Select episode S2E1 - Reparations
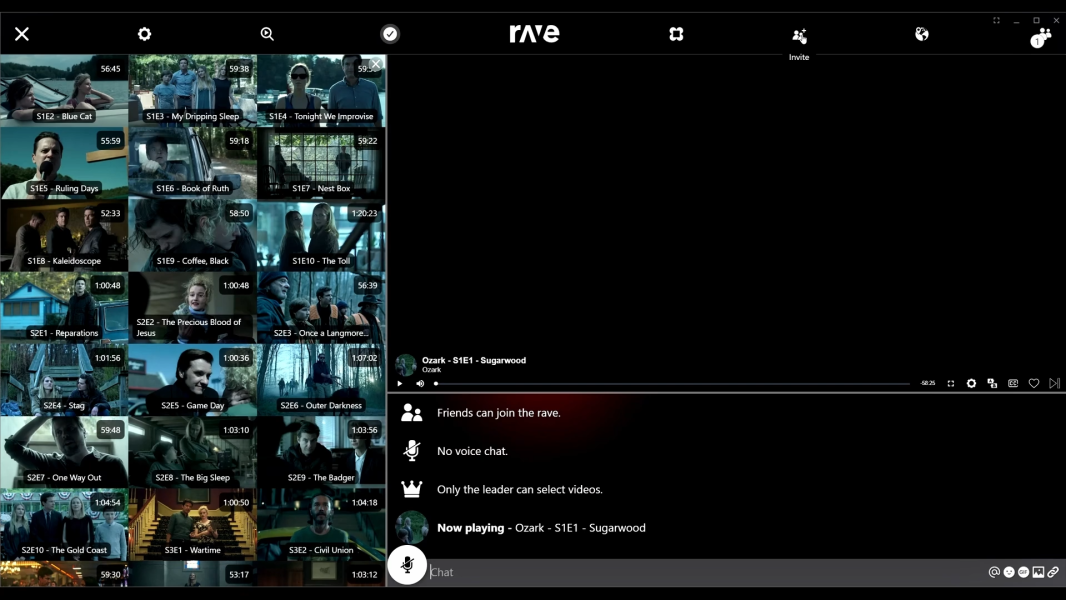 click(x=64, y=308)
